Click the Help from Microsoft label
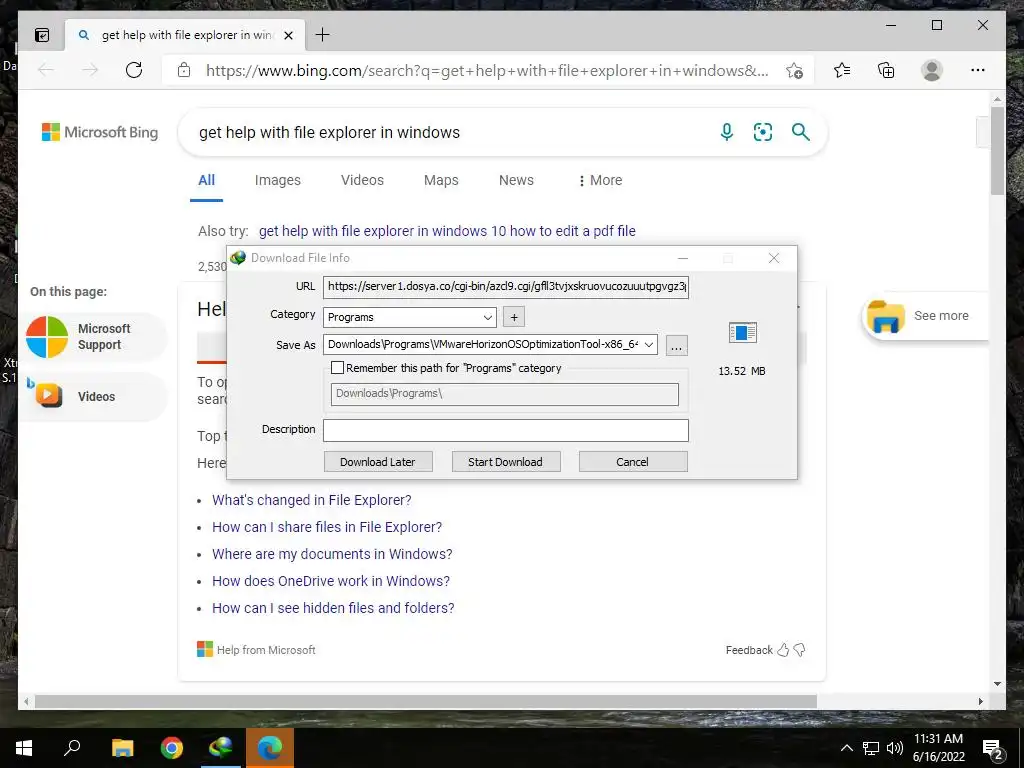This screenshot has height=768, width=1024. pos(266,650)
